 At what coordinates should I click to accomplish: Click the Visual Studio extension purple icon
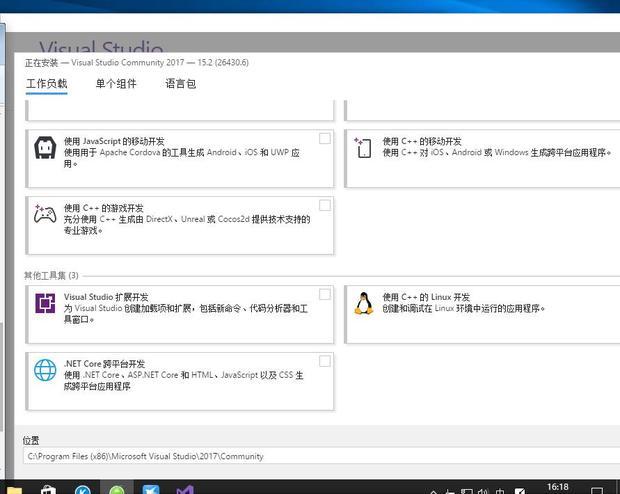click(45, 303)
